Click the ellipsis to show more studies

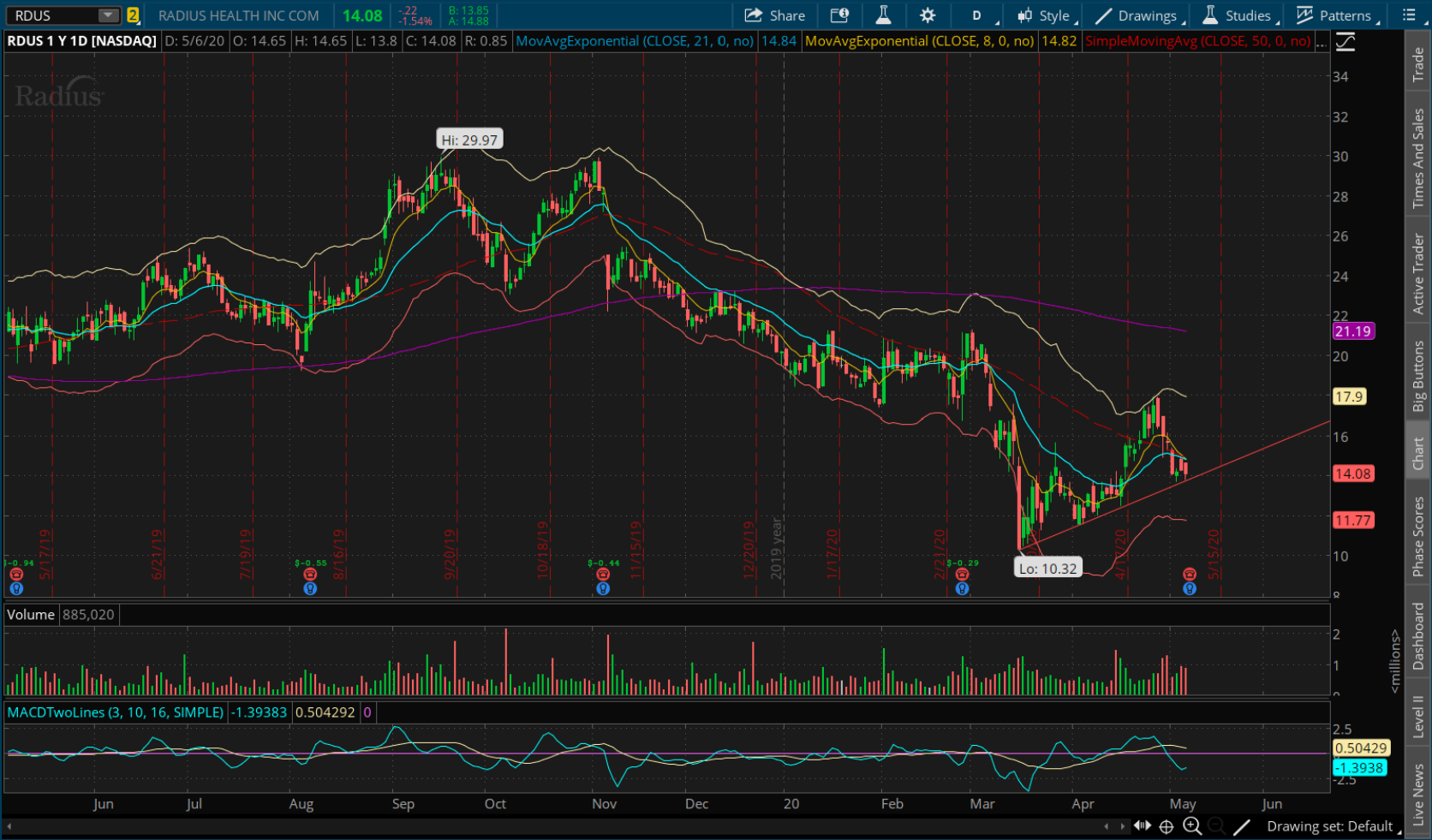(x=1322, y=41)
